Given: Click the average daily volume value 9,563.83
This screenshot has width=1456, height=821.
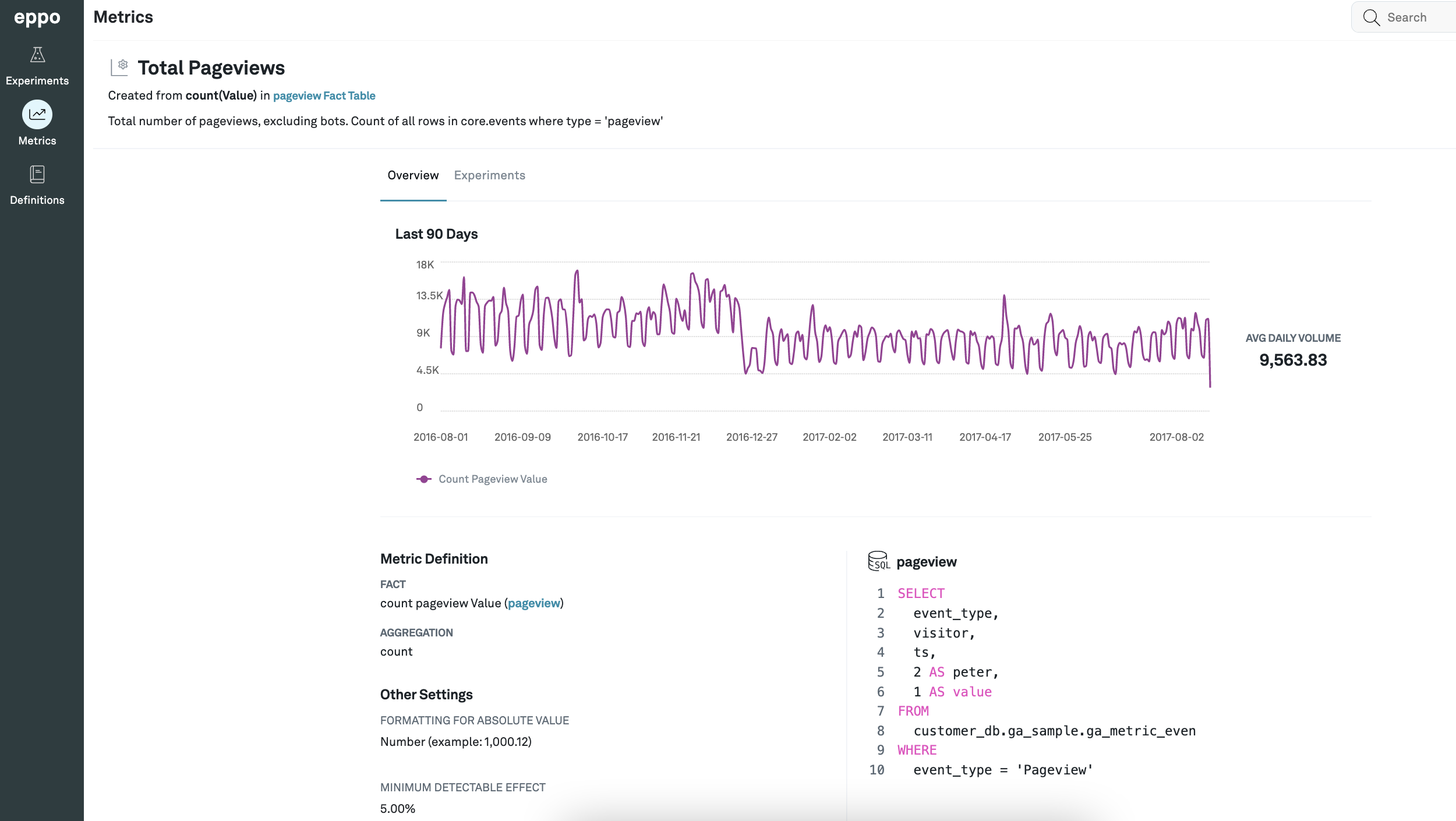Looking at the screenshot, I should (1293, 360).
